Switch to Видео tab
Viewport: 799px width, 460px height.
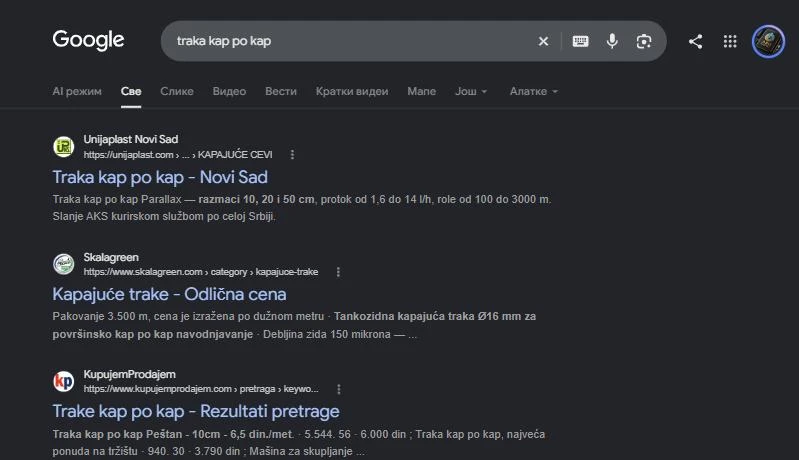click(x=229, y=91)
